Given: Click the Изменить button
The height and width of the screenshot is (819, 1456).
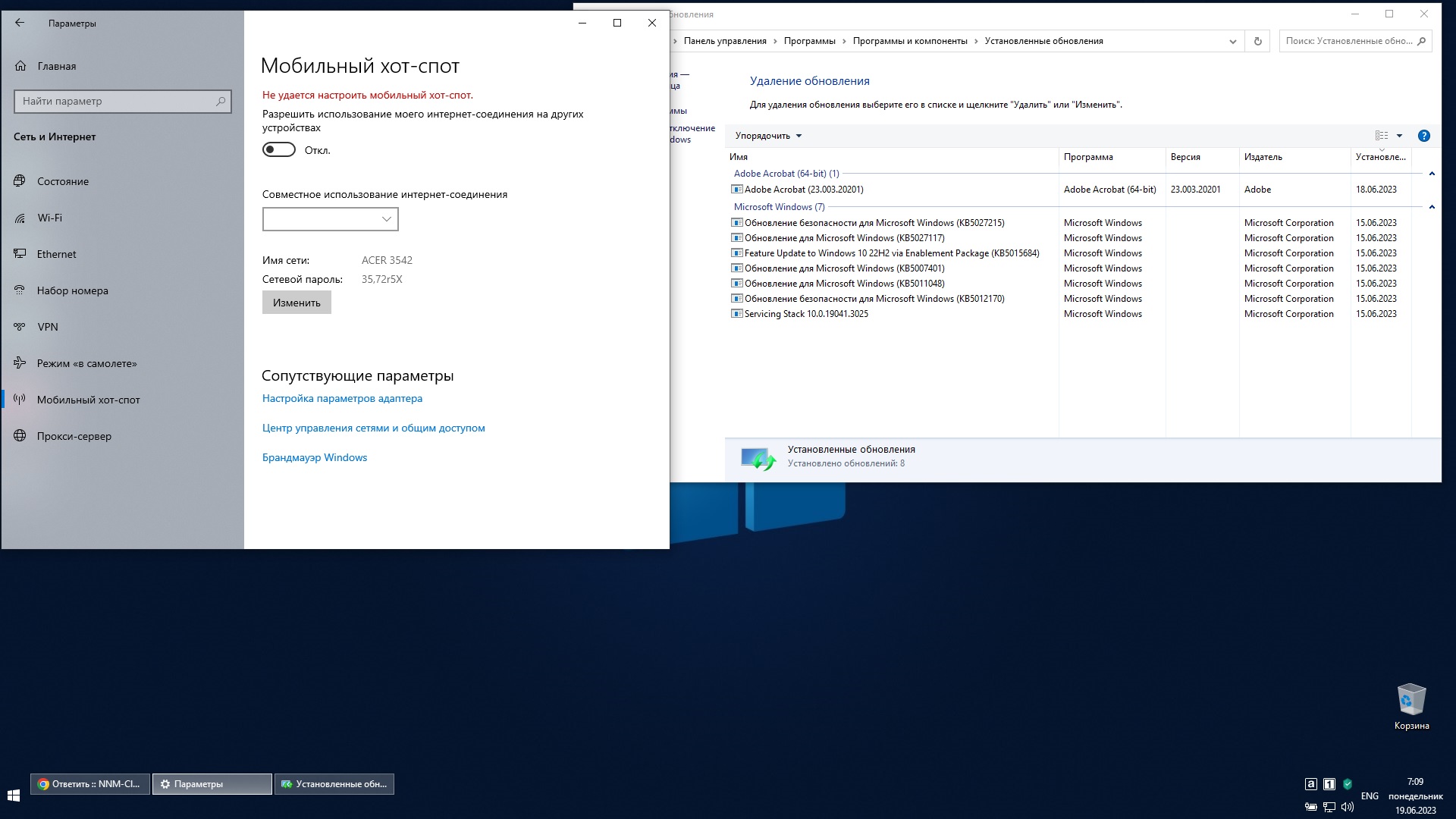Looking at the screenshot, I should [x=297, y=303].
